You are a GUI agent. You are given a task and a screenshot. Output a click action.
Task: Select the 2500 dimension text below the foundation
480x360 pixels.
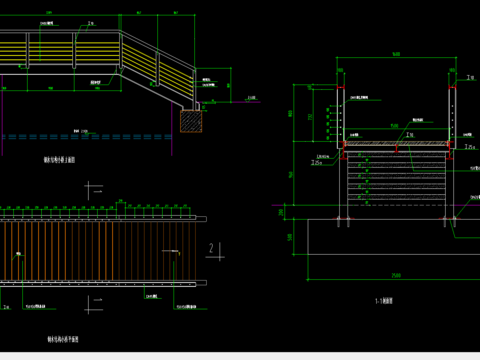point(396,275)
